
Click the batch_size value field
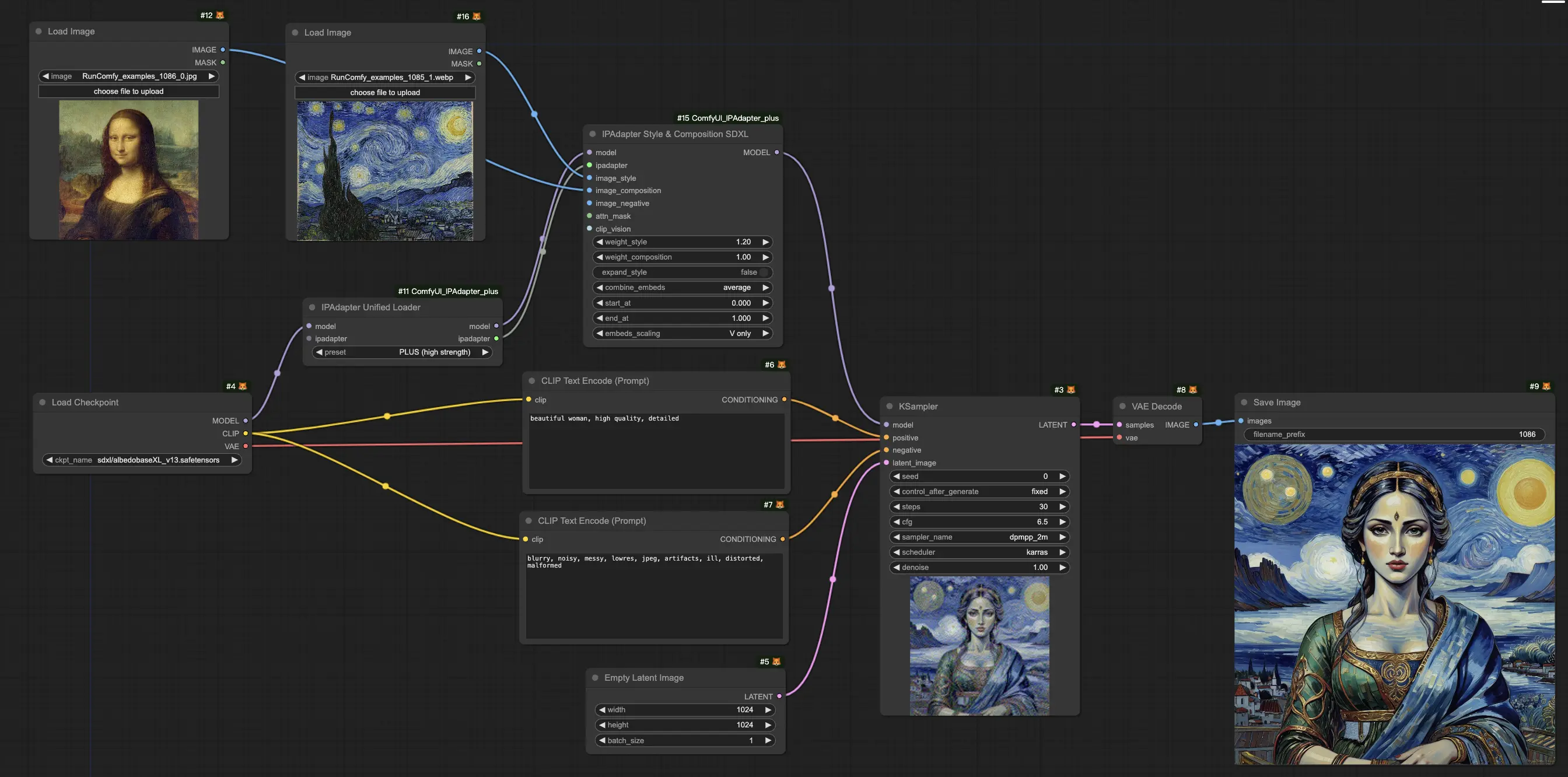pyautogui.click(x=685, y=740)
